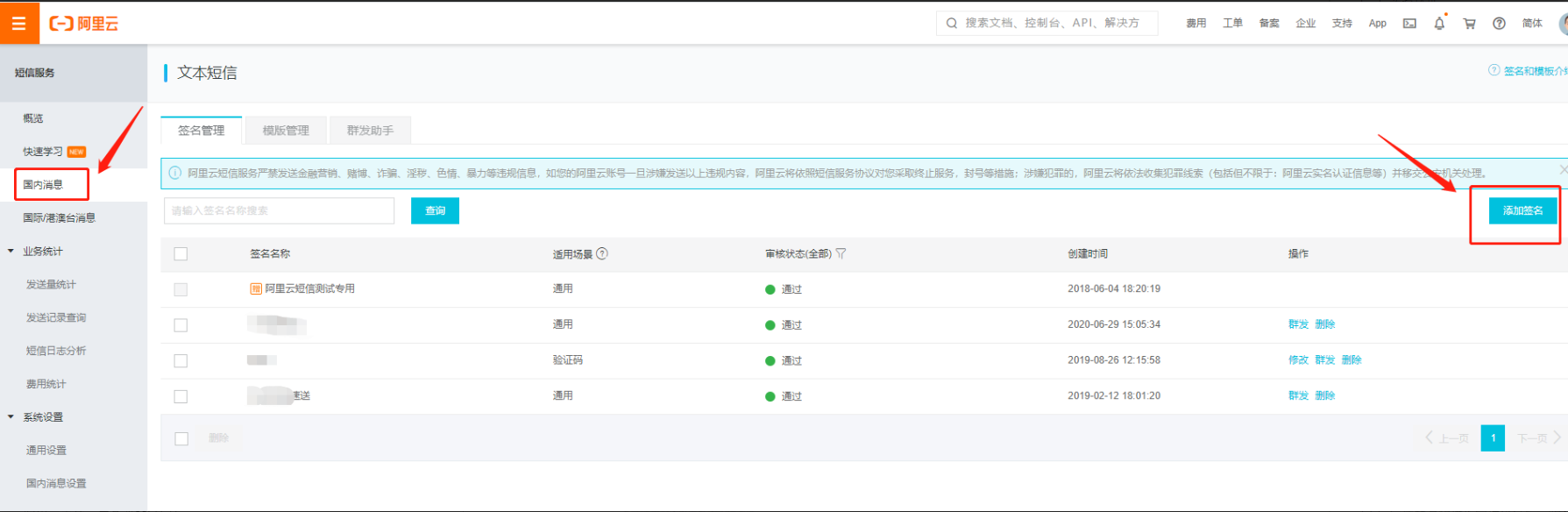Check the 验证码 signature row checkbox

tap(181, 361)
